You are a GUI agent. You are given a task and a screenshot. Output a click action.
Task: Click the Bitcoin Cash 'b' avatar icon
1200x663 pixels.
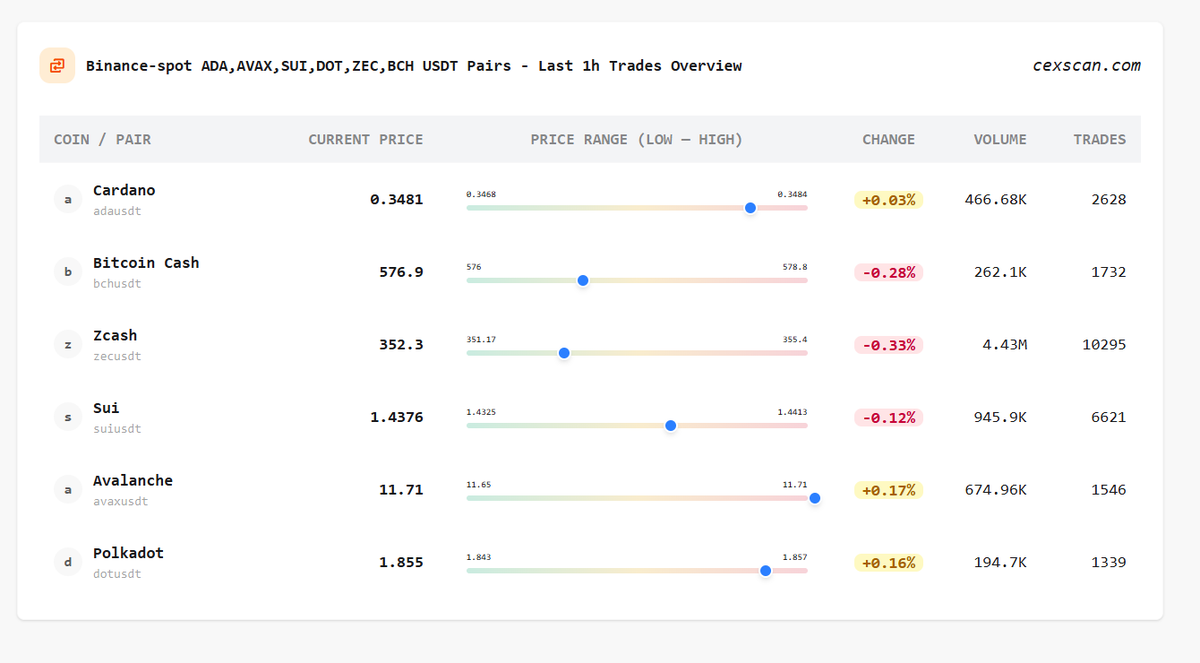(x=68, y=272)
